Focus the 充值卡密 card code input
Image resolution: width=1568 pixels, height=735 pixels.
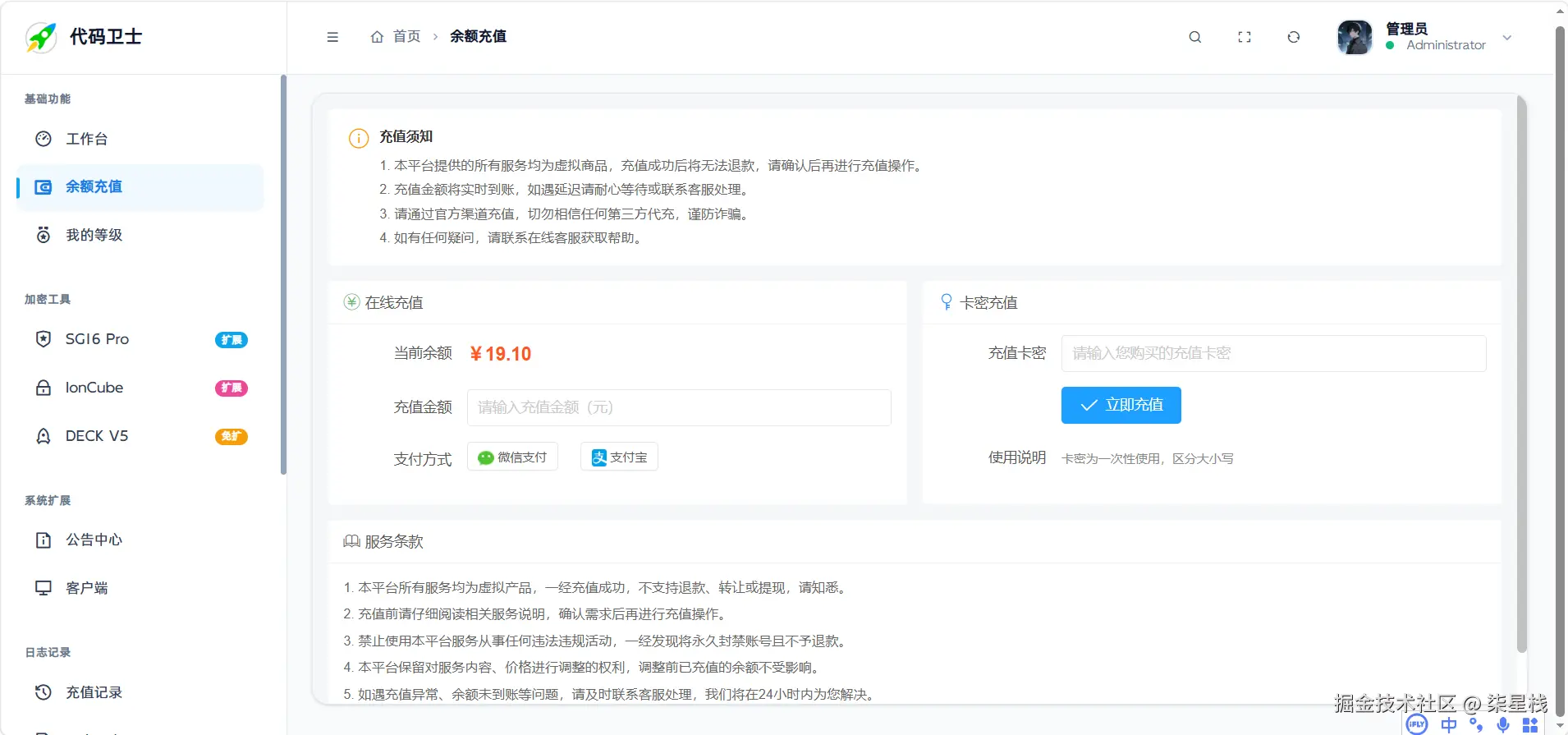tap(1273, 353)
